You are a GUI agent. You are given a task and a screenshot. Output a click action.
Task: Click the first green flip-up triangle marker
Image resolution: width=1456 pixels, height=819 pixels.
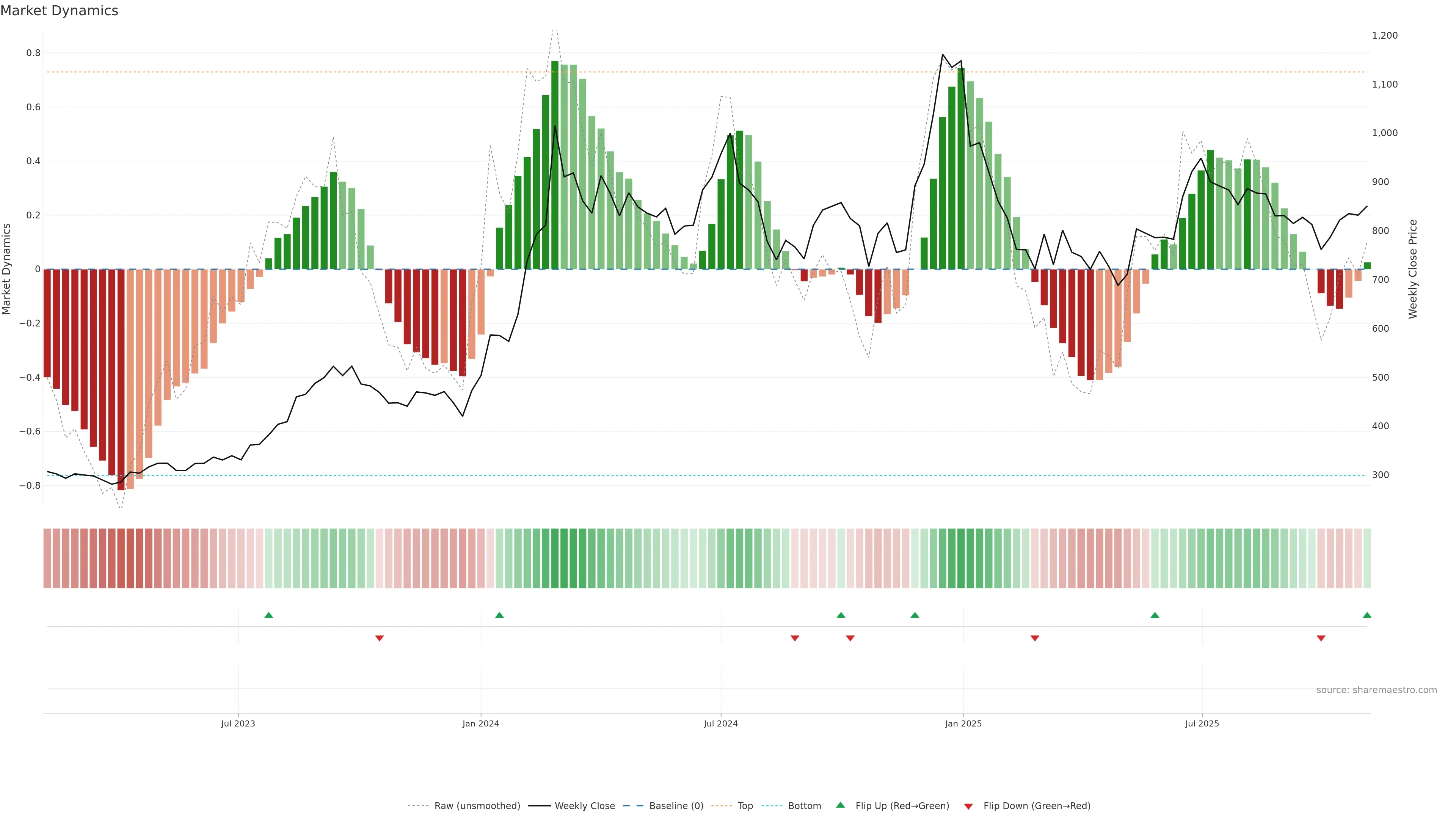coord(268,615)
